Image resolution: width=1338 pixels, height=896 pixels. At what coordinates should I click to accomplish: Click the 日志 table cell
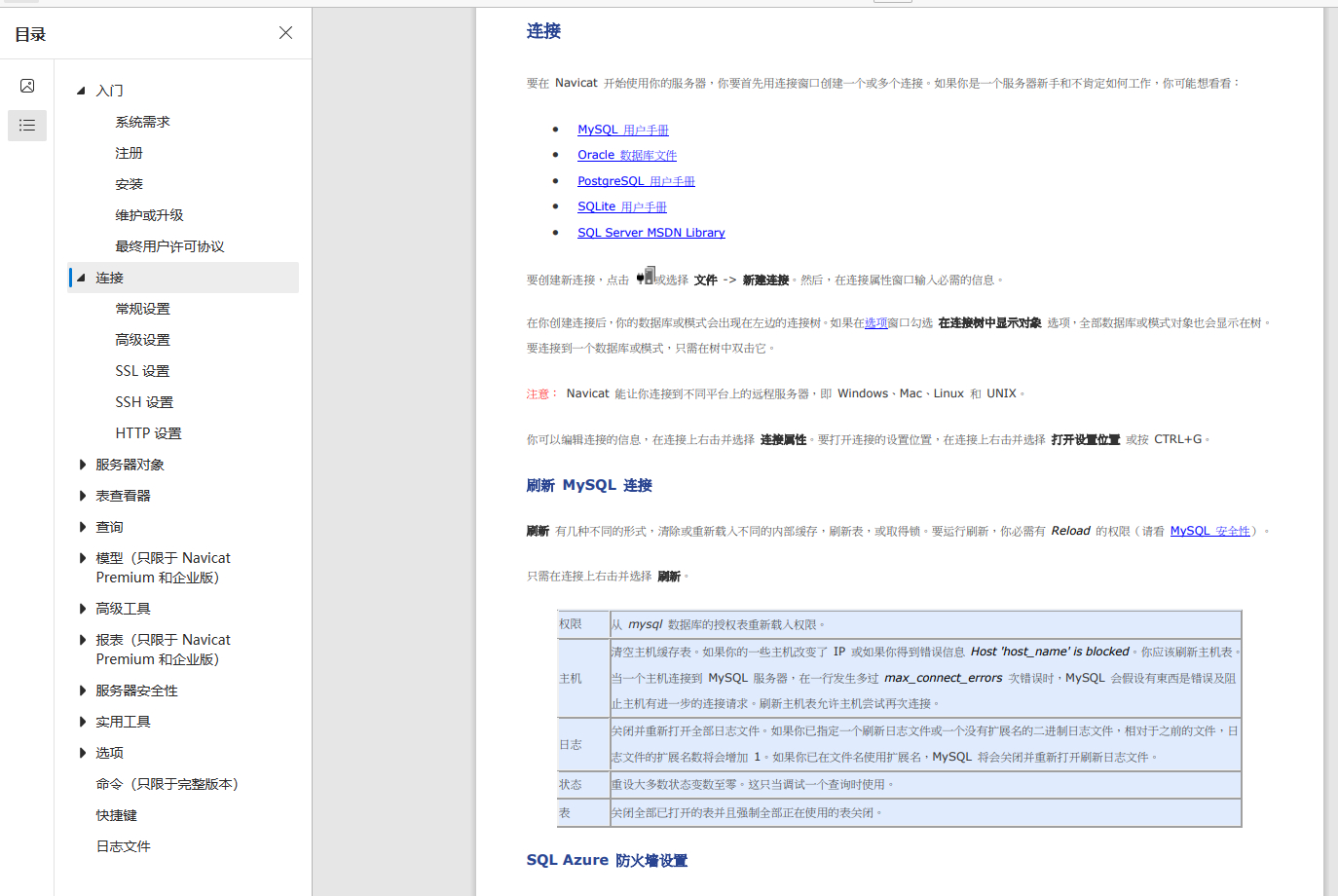pyautogui.click(x=583, y=744)
